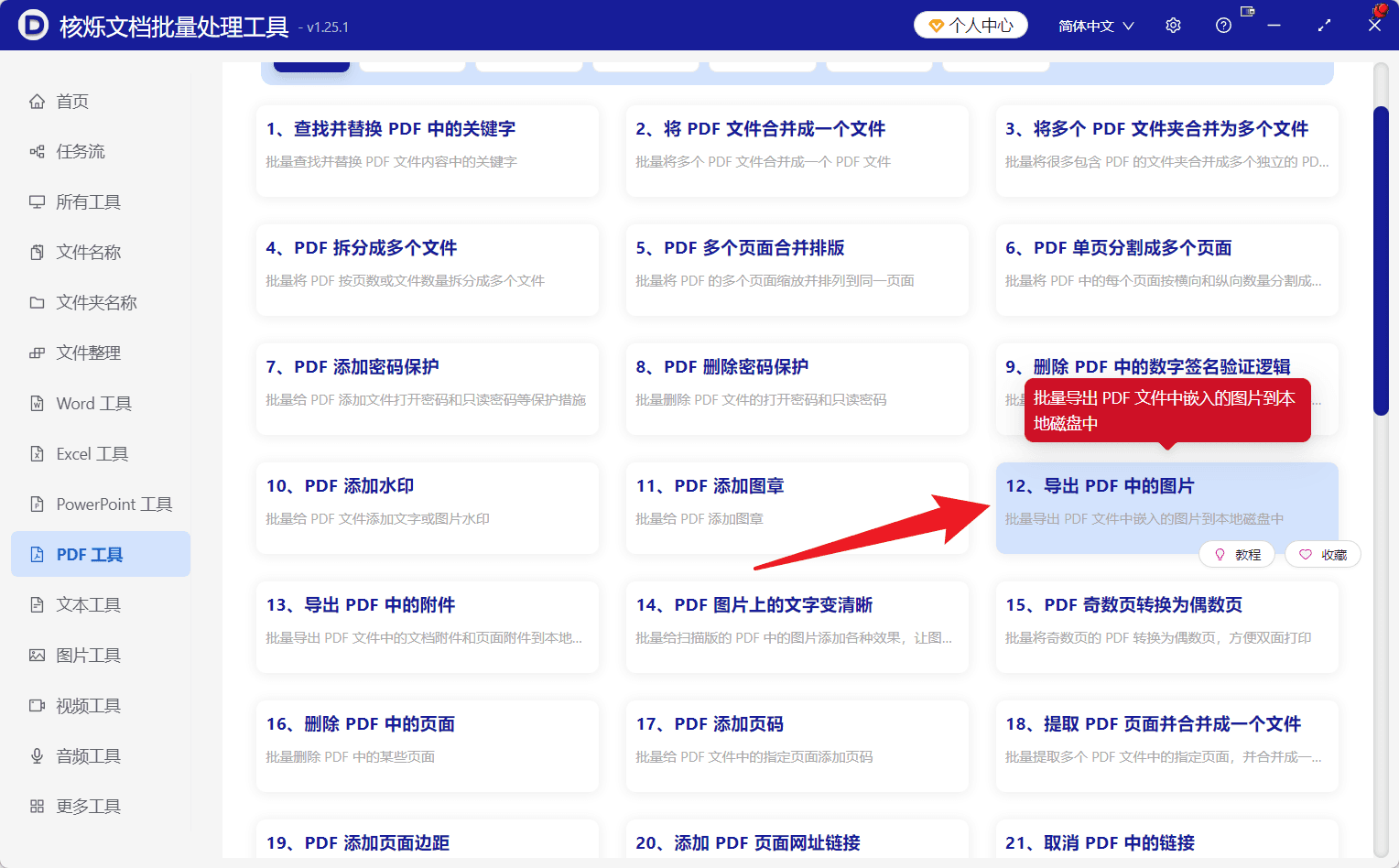The height and width of the screenshot is (868, 1399).
Task: Click the app logo in title bar
Action: (33, 26)
